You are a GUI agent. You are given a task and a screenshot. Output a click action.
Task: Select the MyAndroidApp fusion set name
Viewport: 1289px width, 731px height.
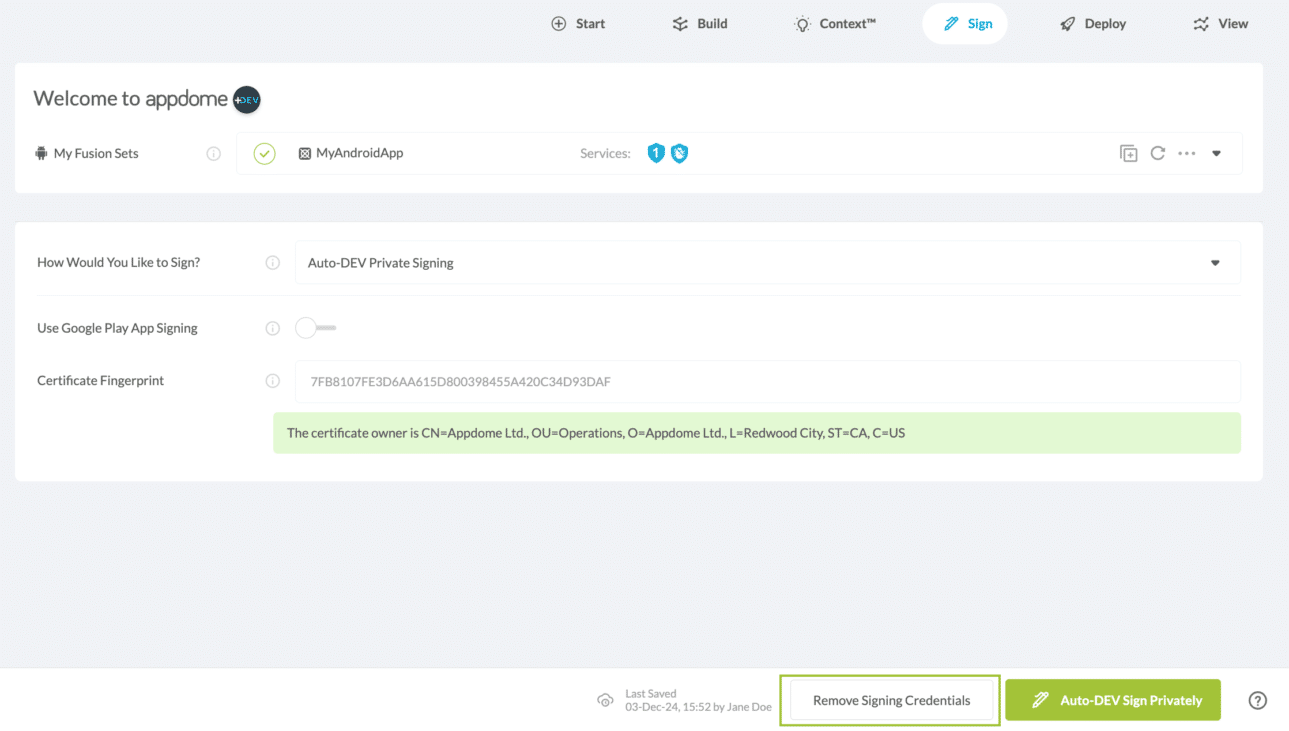[x=359, y=154]
